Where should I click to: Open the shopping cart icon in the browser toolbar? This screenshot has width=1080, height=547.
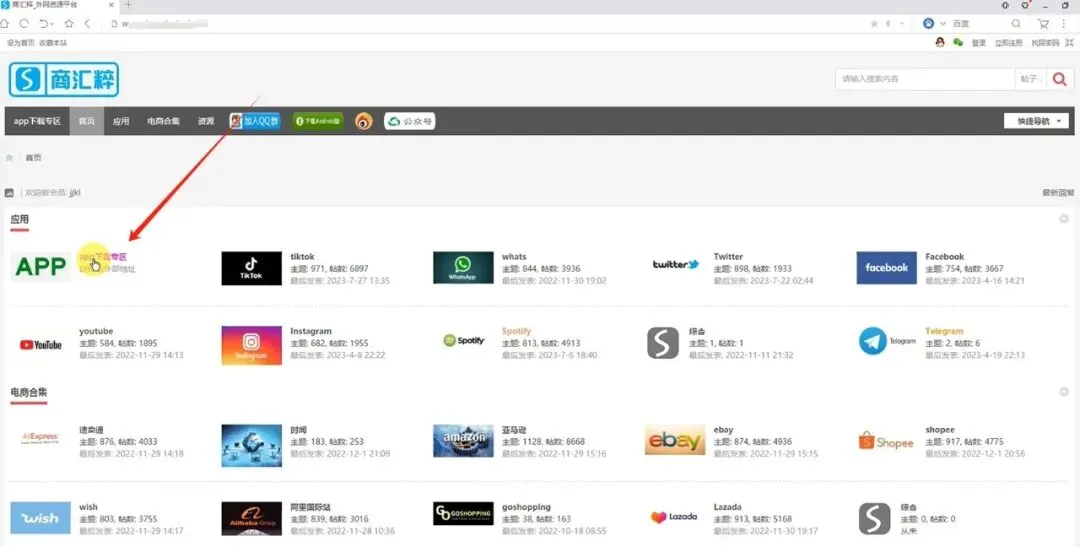(1043, 23)
